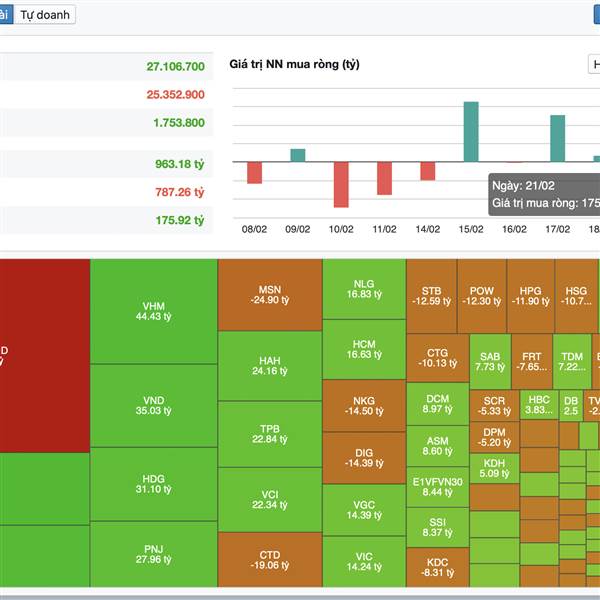Select the CTG -10.13 tỷ tile
Viewport: 600px width, 600px height.
tap(437, 358)
